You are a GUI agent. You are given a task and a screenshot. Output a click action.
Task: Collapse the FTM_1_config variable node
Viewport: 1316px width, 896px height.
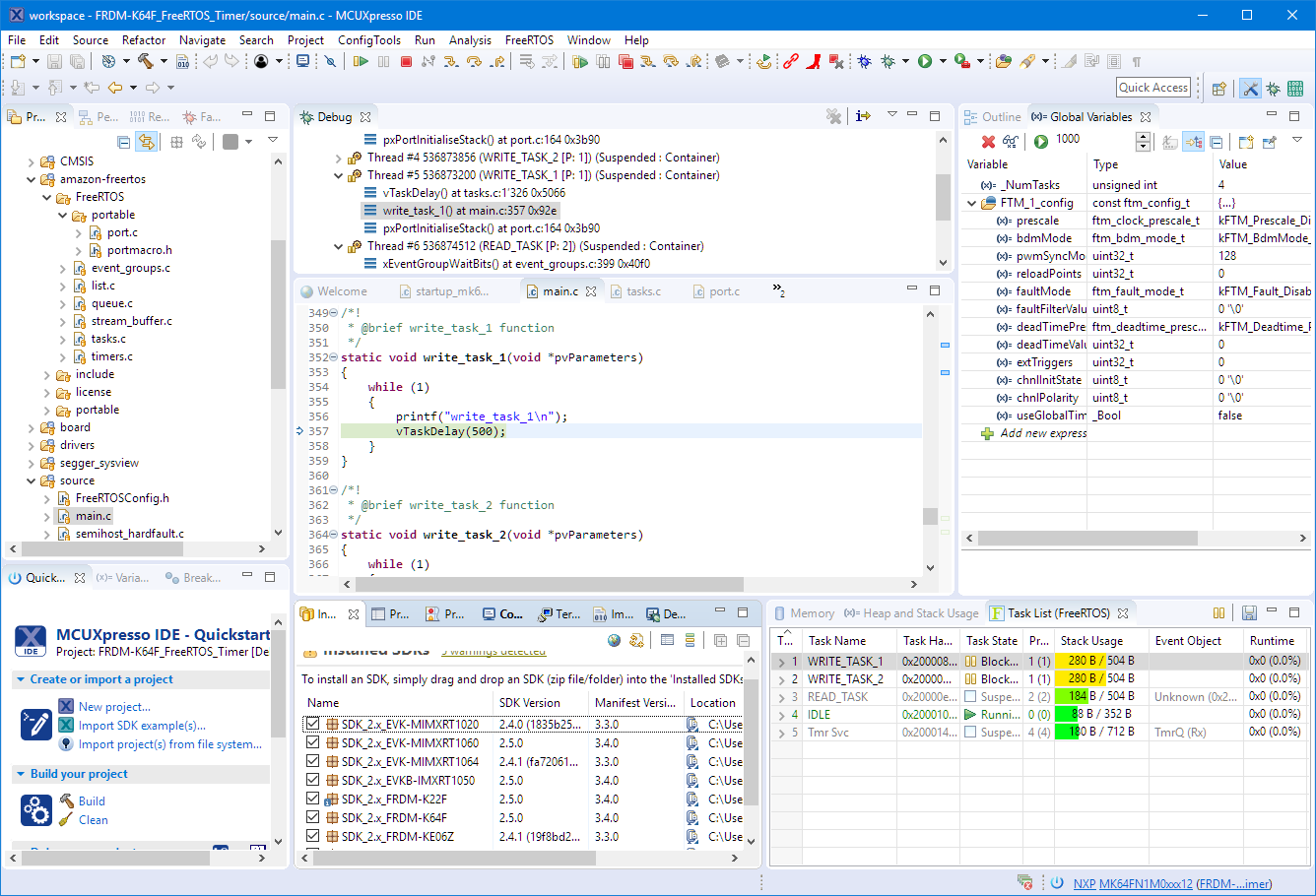[972, 203]
